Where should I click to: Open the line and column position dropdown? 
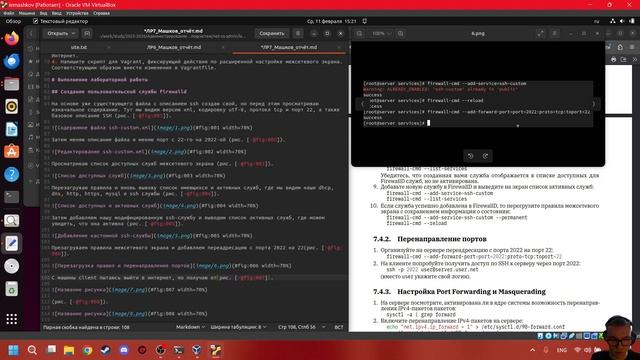pos(301,327)
